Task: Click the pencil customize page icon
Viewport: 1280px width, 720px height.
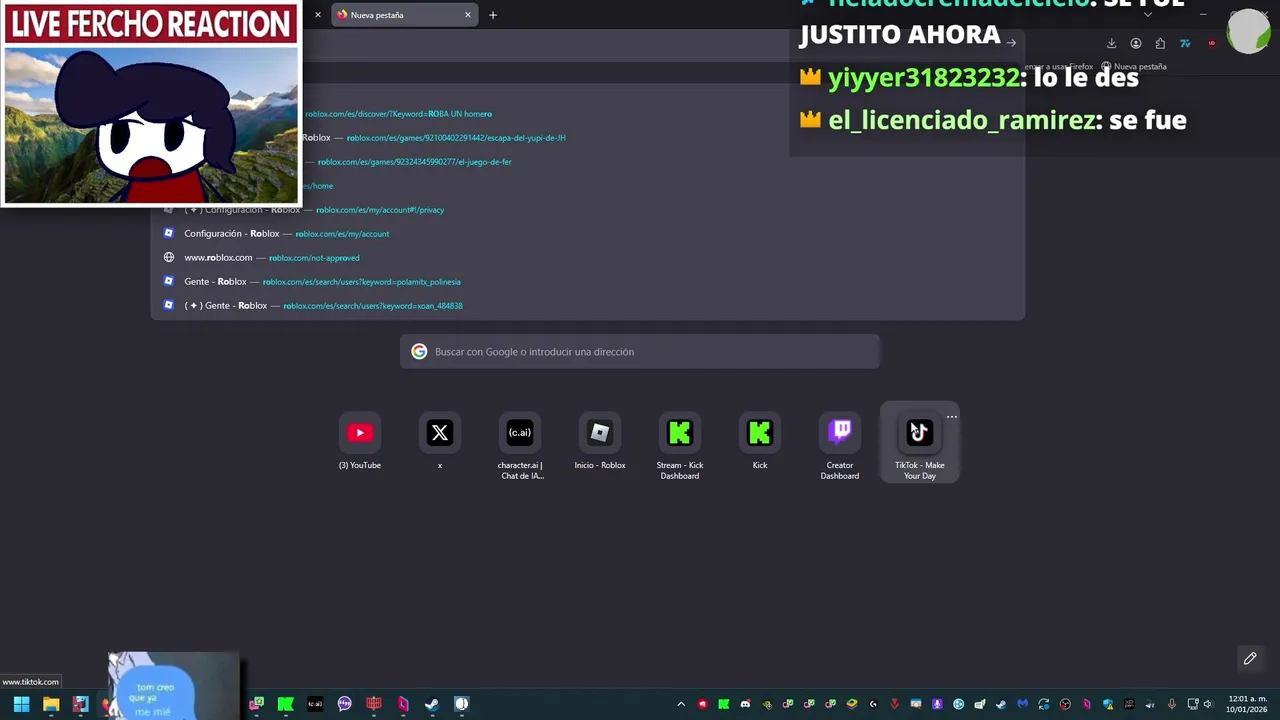Action: pyautogui.click(x=1250, y=658)
